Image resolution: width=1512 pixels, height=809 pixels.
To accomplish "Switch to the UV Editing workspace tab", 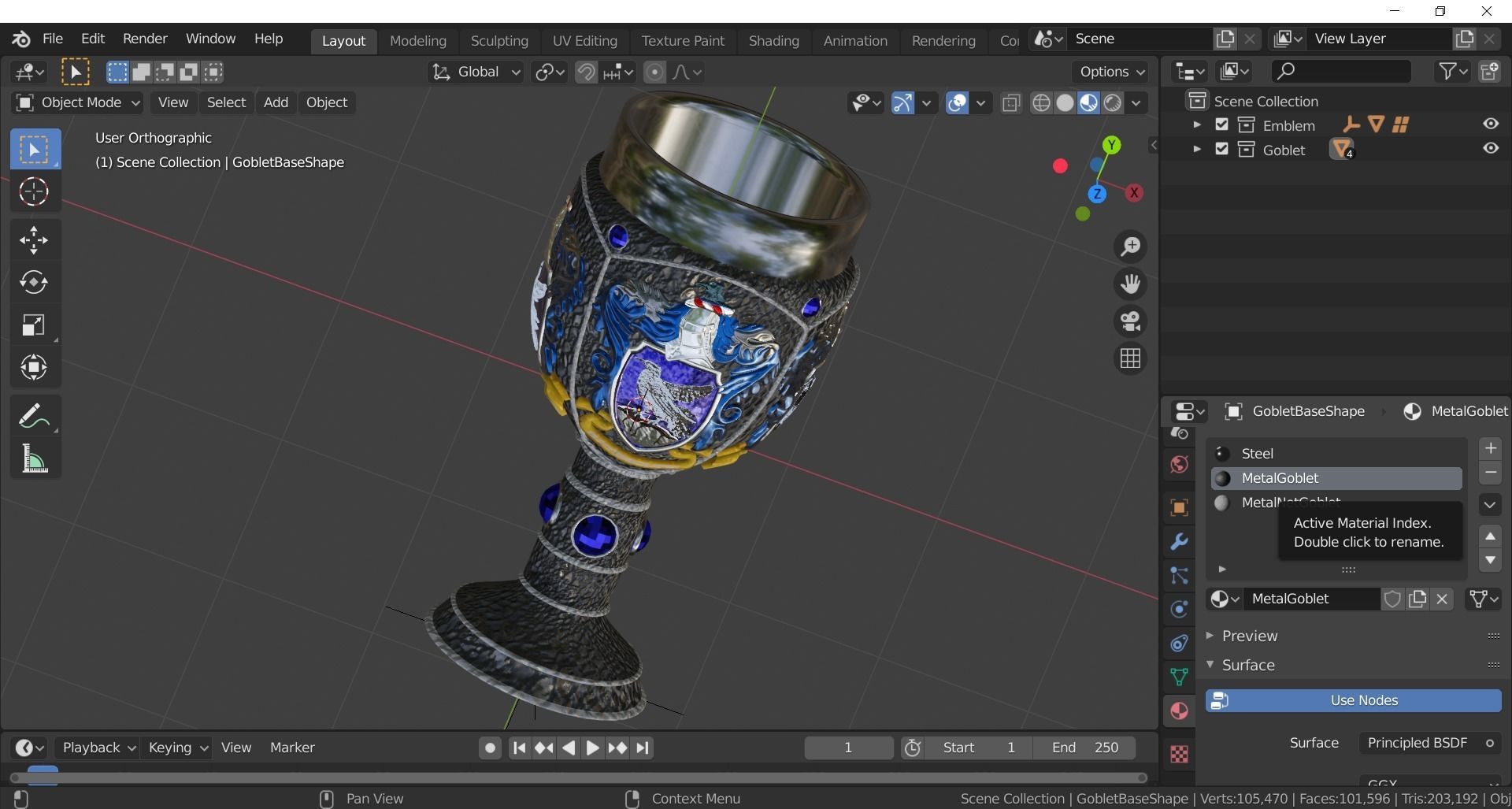I will tap(584, 40).
